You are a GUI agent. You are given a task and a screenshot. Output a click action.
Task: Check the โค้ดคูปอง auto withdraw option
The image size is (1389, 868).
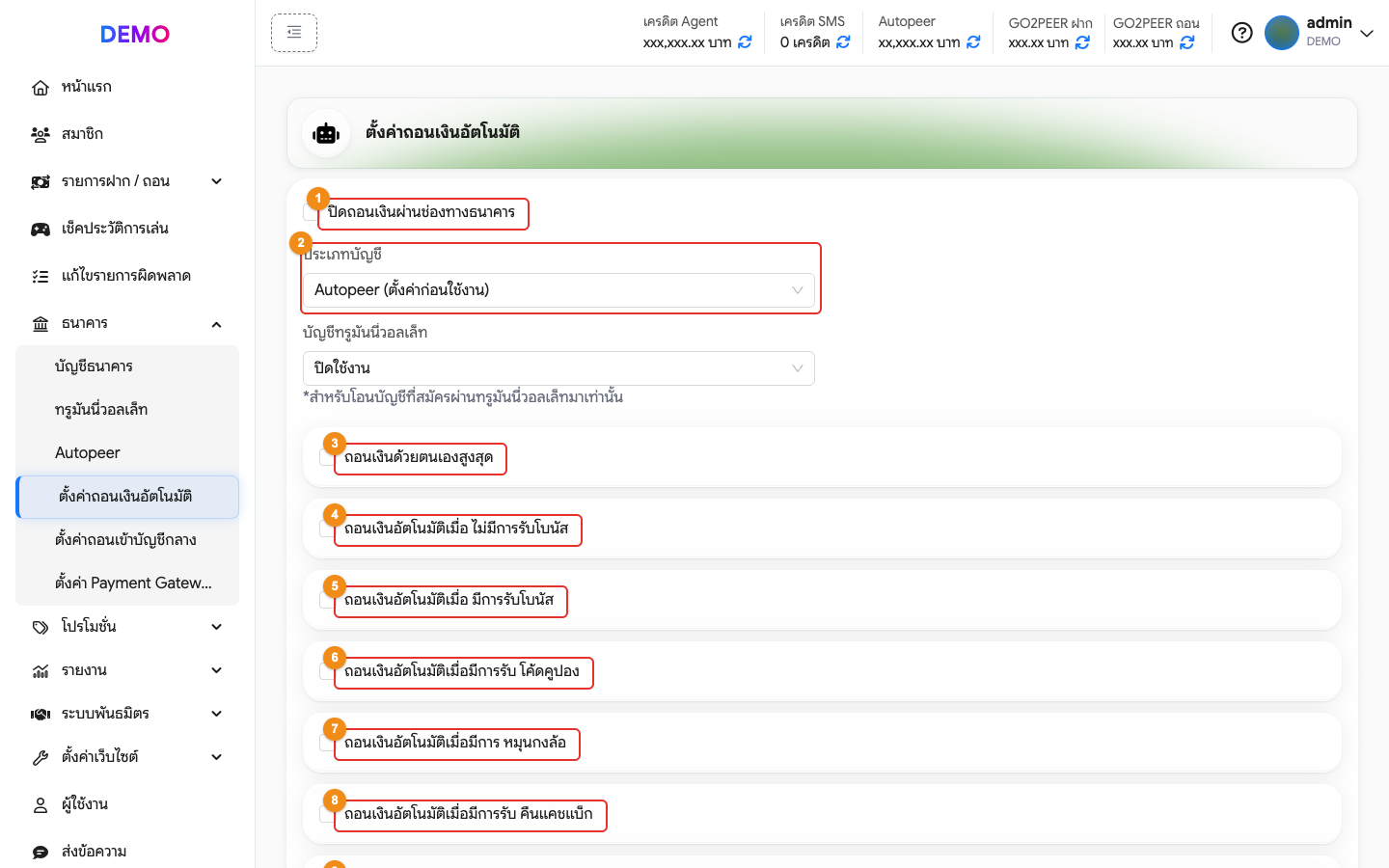327,671
